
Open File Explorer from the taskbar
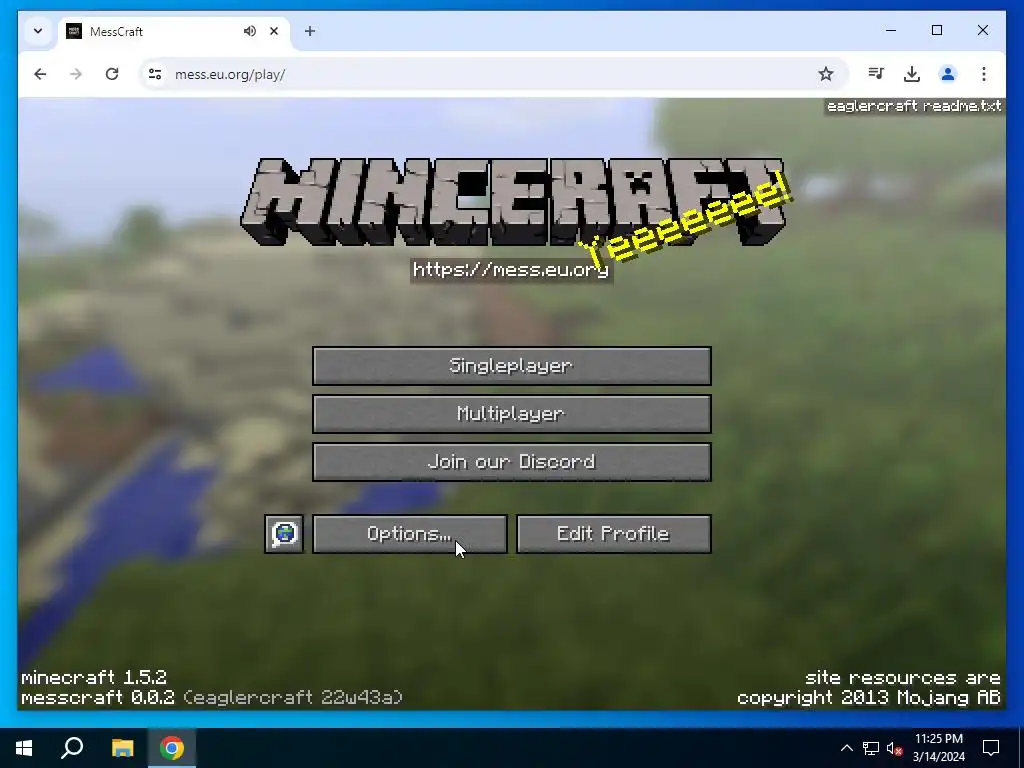[x=122, y=748]
